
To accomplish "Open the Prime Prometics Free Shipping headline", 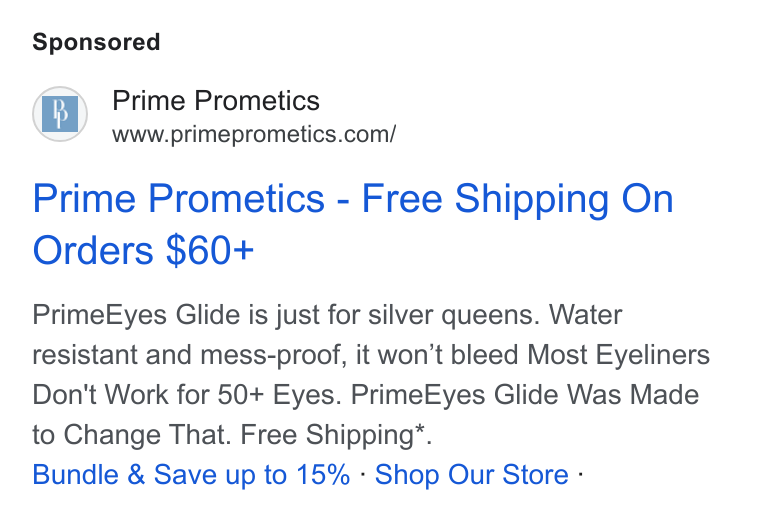I will click(x=353, y=224).
